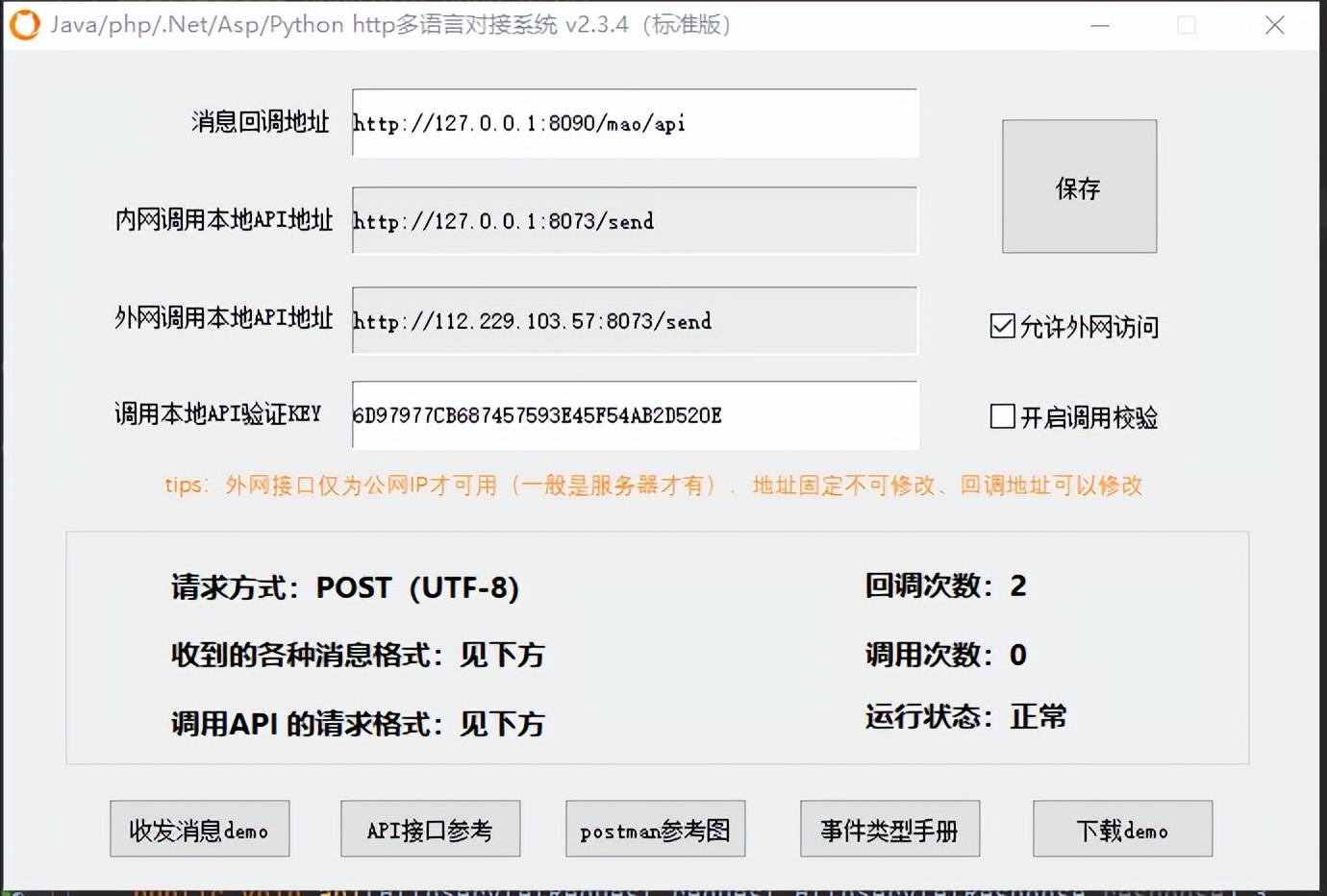Click the 保存 save button

point(1079,187)
